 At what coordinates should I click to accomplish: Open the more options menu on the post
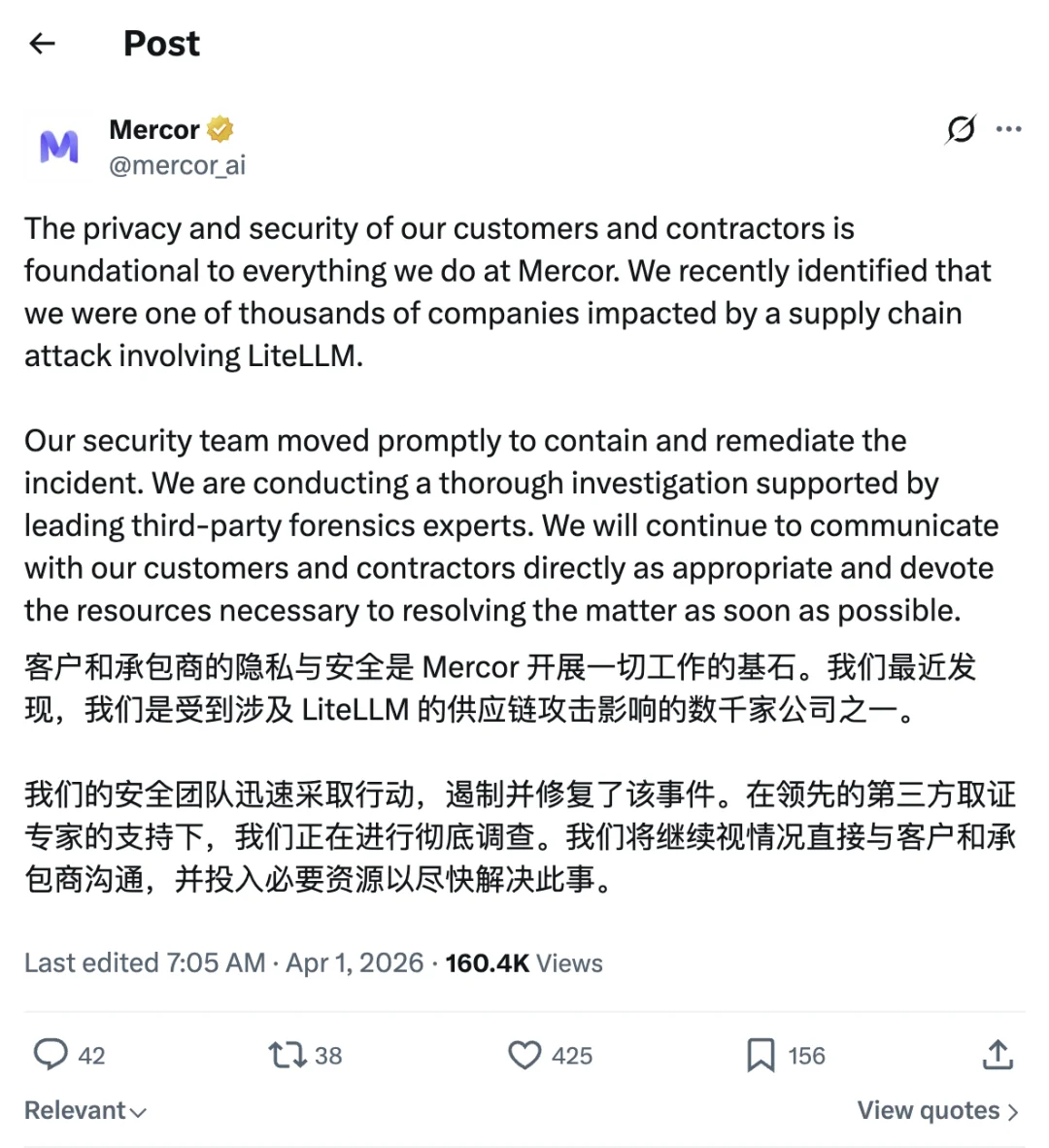(1010, 129)
